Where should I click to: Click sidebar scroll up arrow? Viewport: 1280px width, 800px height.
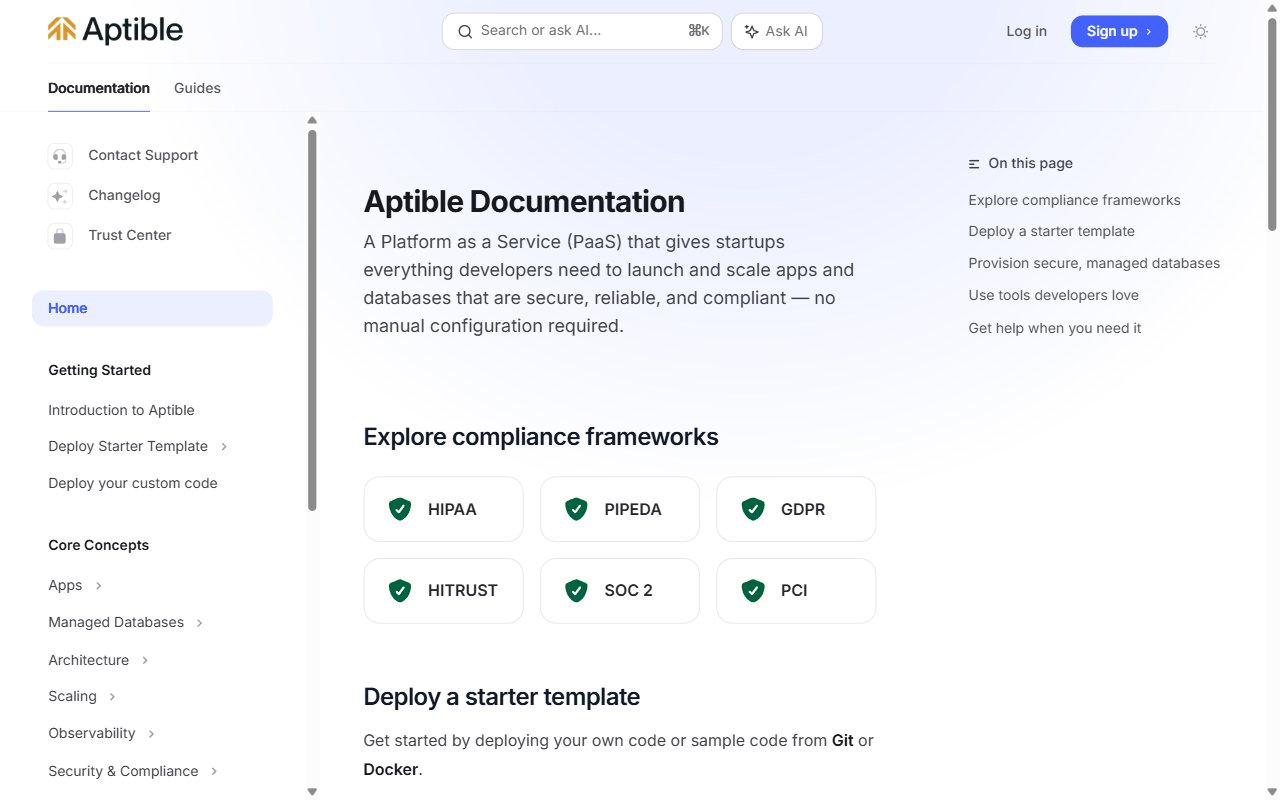coord(312,120)
